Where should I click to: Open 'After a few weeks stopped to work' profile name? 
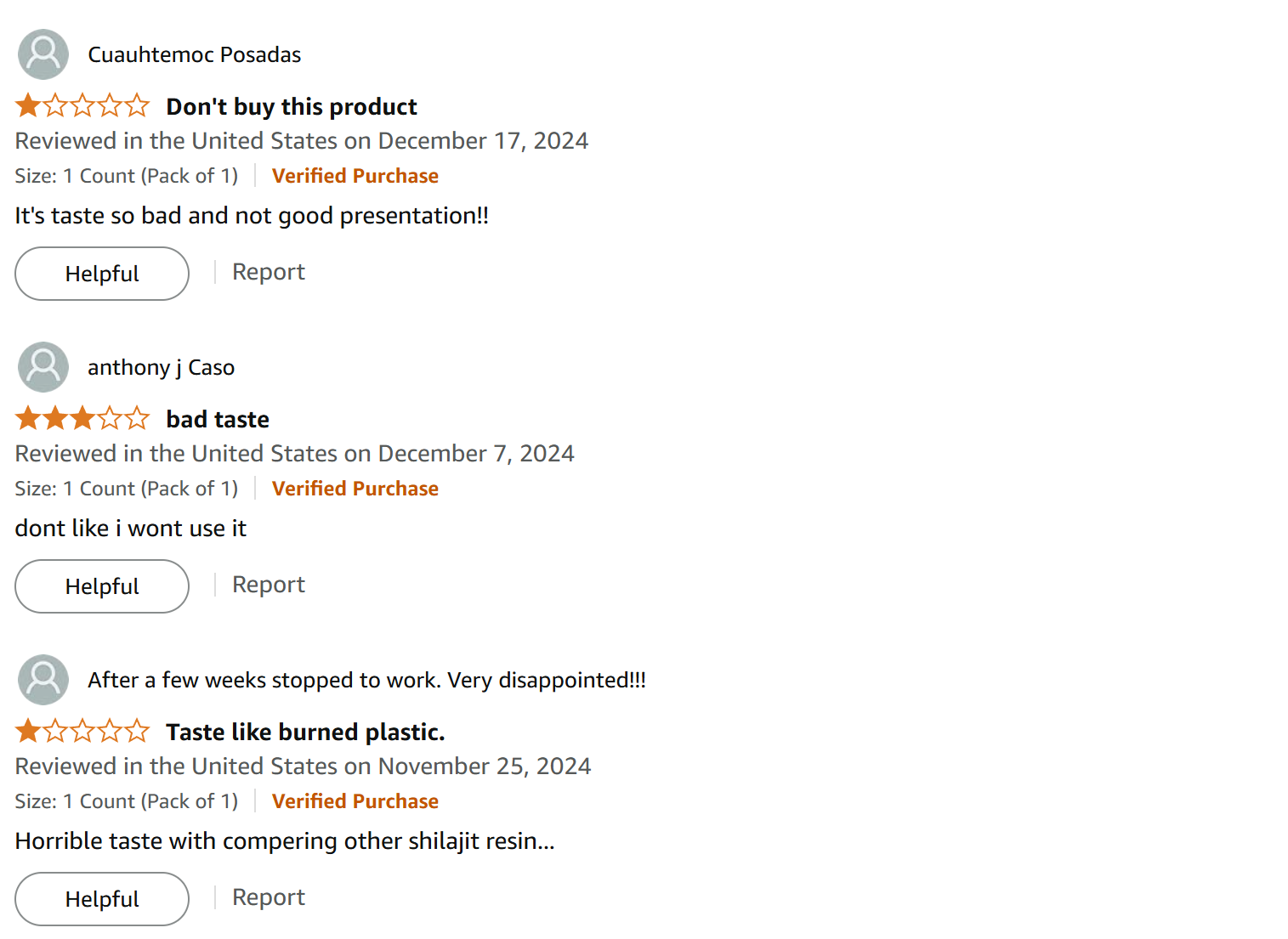[367, 681]
